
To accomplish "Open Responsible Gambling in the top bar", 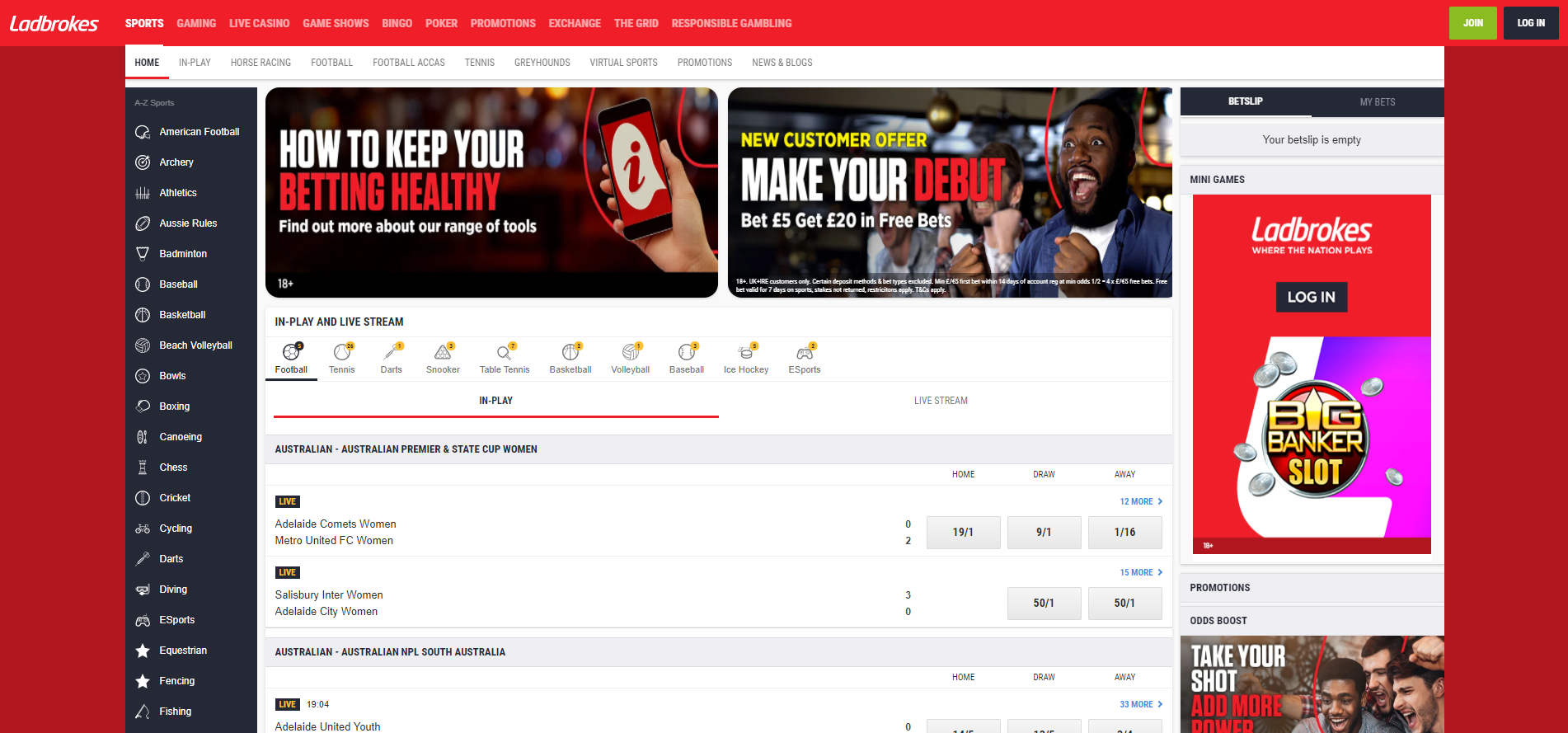I will coord(731,23).
